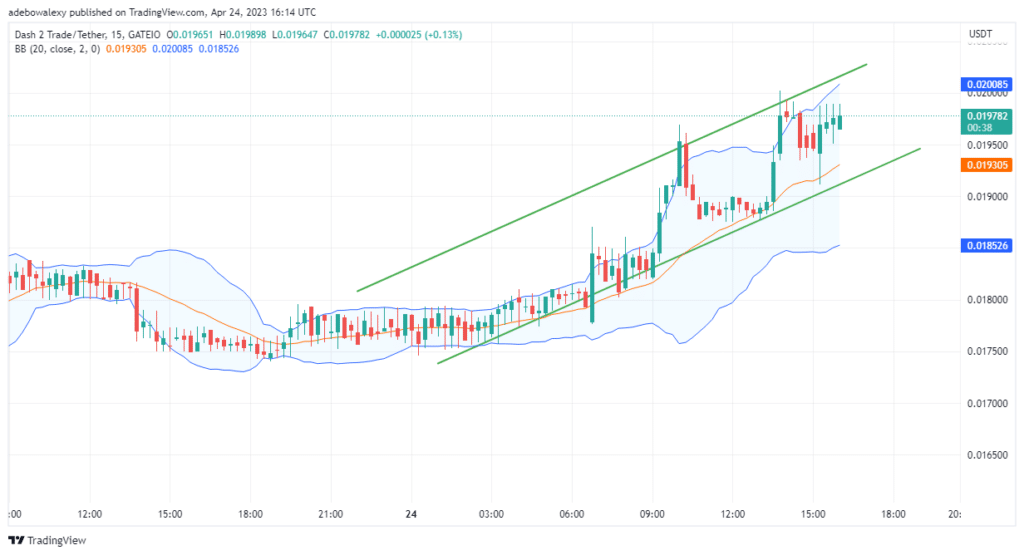
Task: Click the 0.017000 price scale value
Action: pyautogui.click(x=987, y=404)
